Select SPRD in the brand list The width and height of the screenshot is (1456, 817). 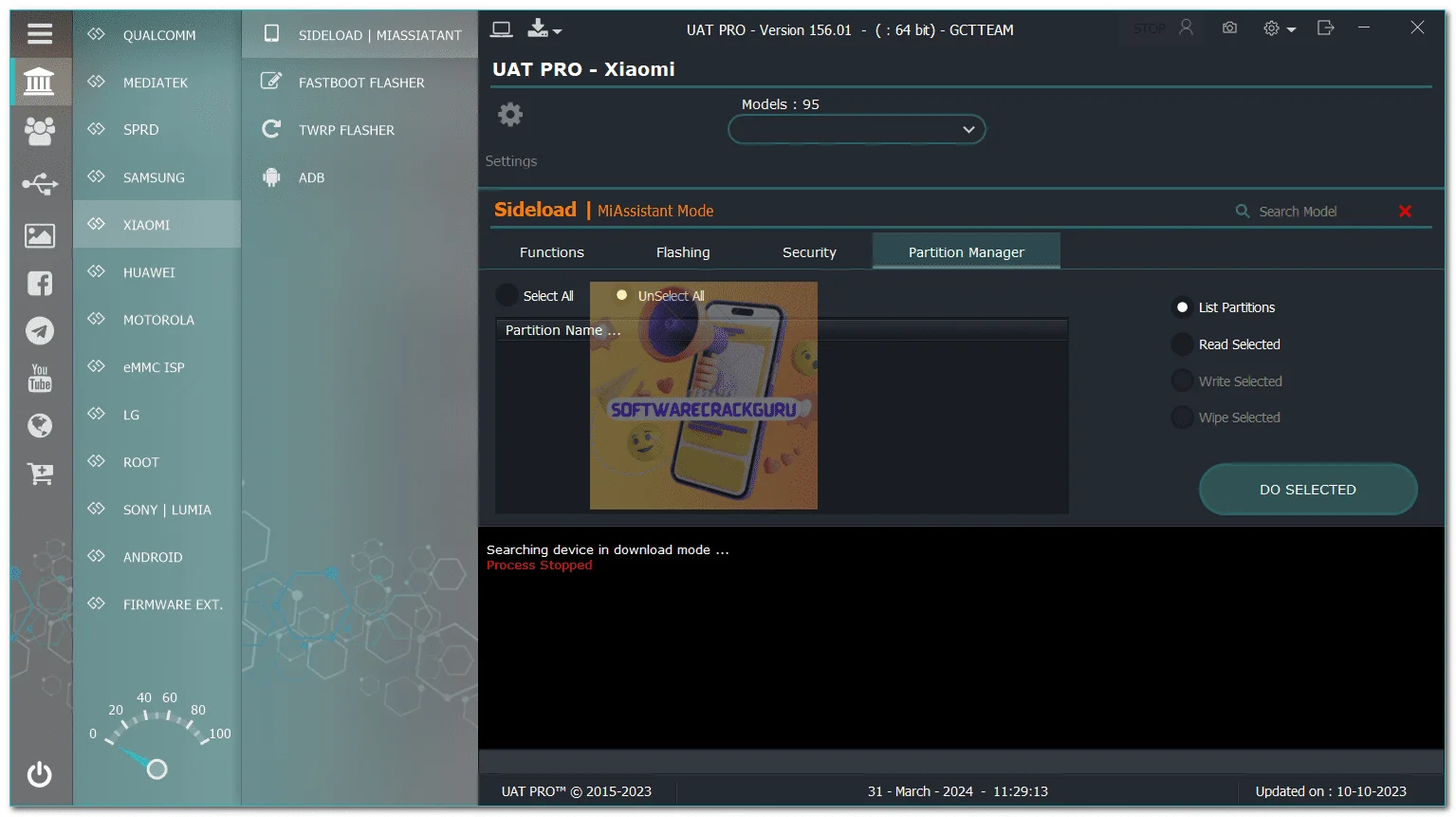pos(157,130)
